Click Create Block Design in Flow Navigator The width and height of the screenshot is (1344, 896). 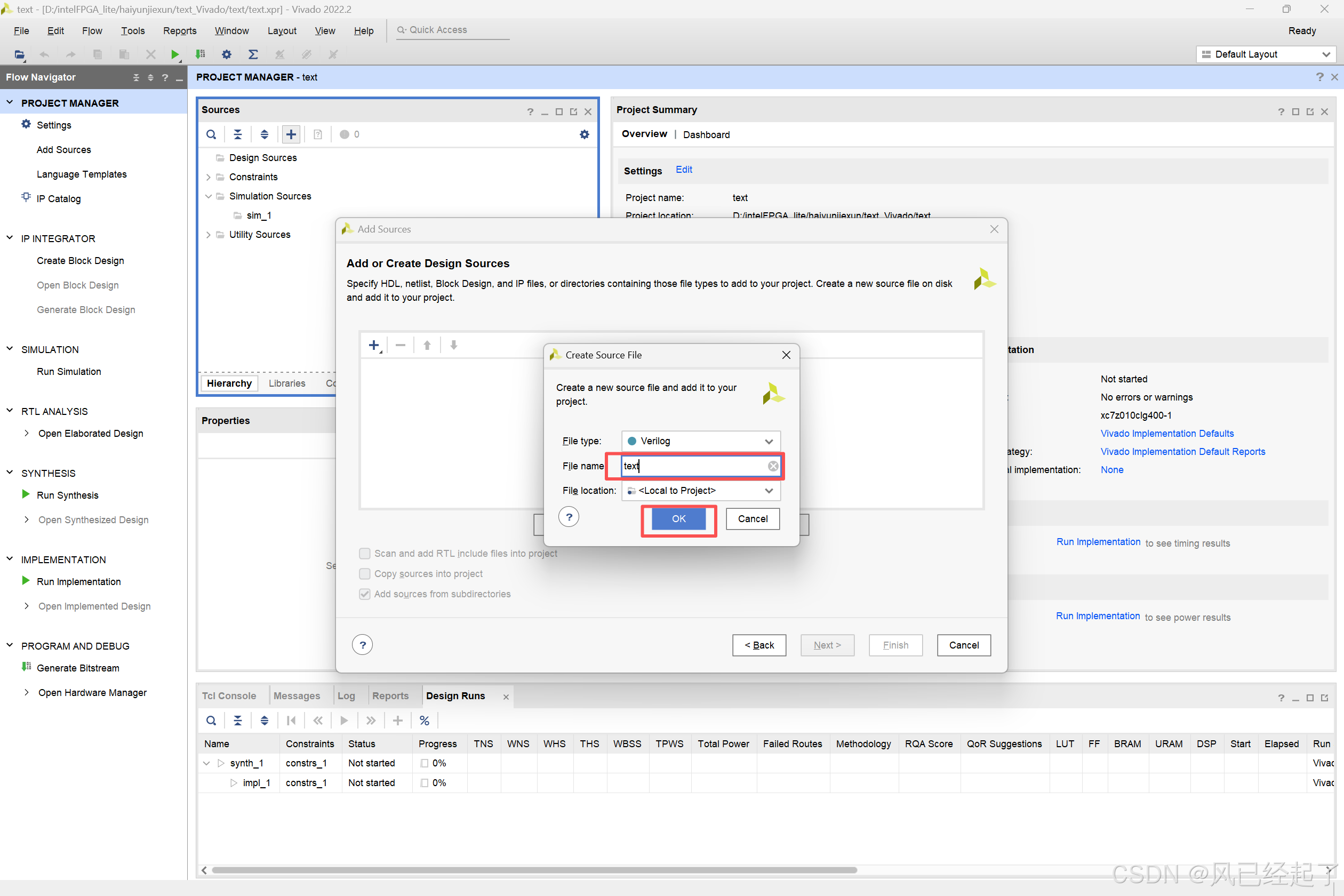(81, 261)
